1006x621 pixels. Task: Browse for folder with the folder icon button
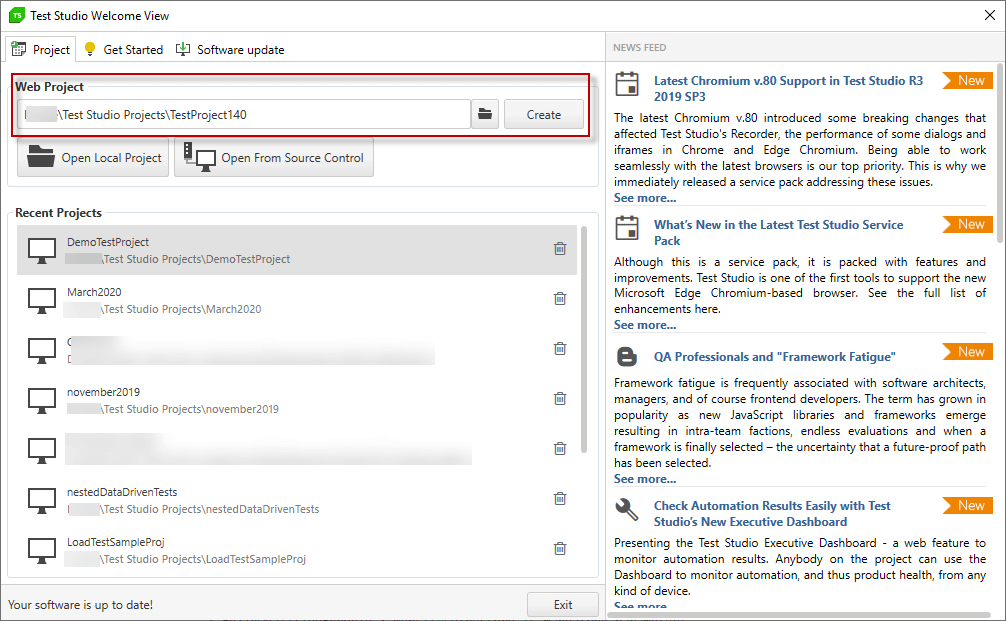pyautogui.click(x=485, y=114)
